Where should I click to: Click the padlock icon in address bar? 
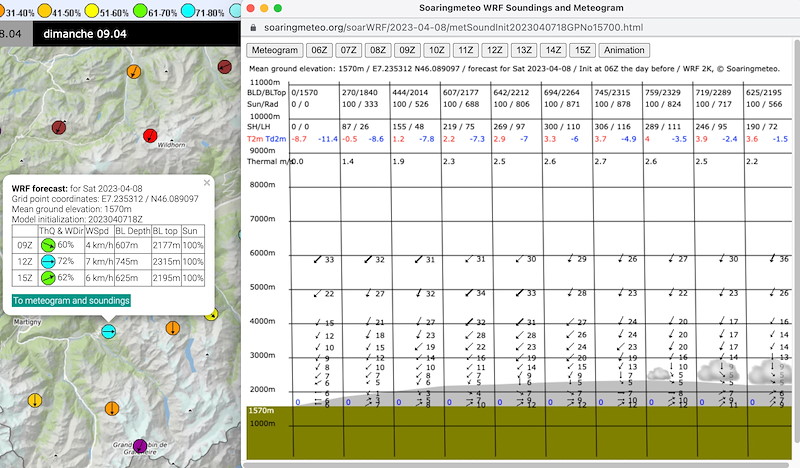(254, 27)
